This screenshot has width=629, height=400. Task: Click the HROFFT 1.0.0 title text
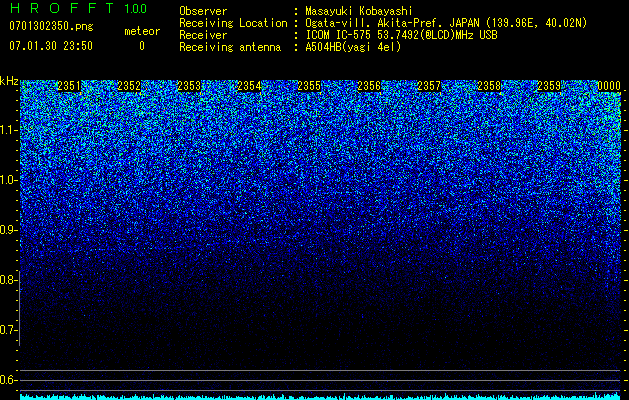tap(78, 8)
